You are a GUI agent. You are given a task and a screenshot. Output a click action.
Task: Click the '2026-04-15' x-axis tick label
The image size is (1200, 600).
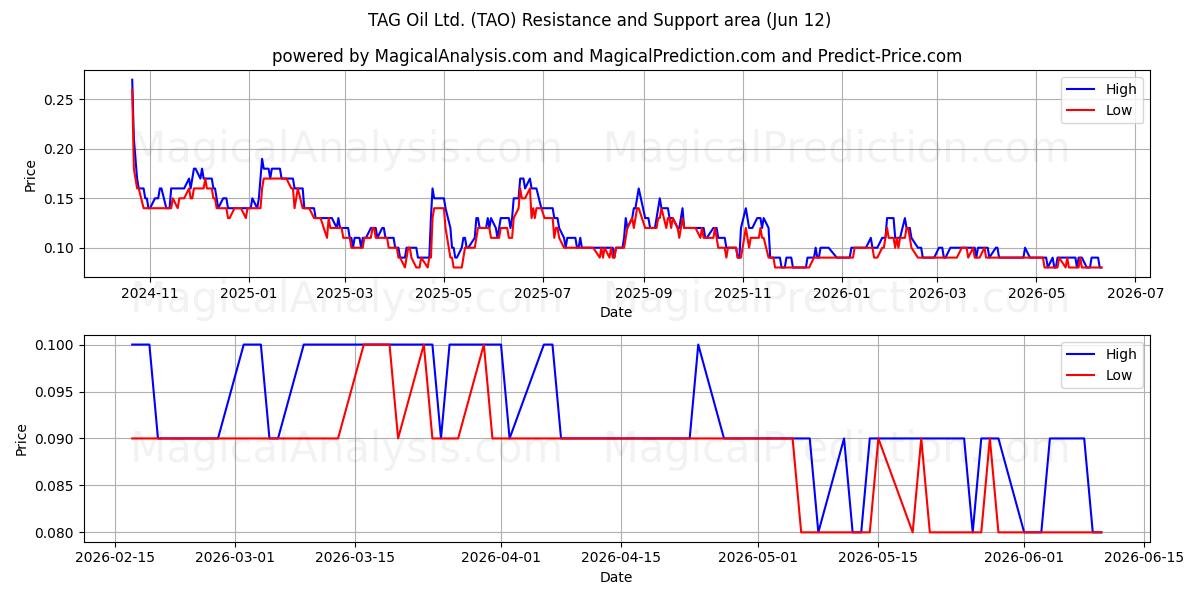(x=621, y=558)
